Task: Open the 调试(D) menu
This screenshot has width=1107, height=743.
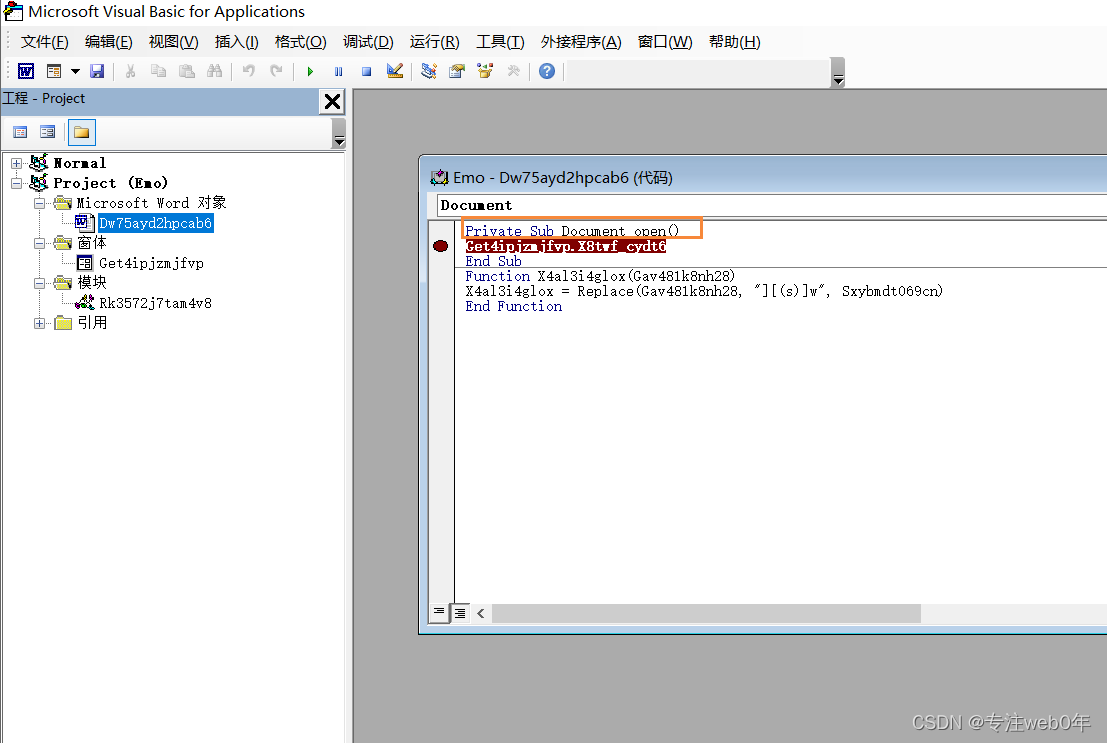Action: tap(368, 42)
